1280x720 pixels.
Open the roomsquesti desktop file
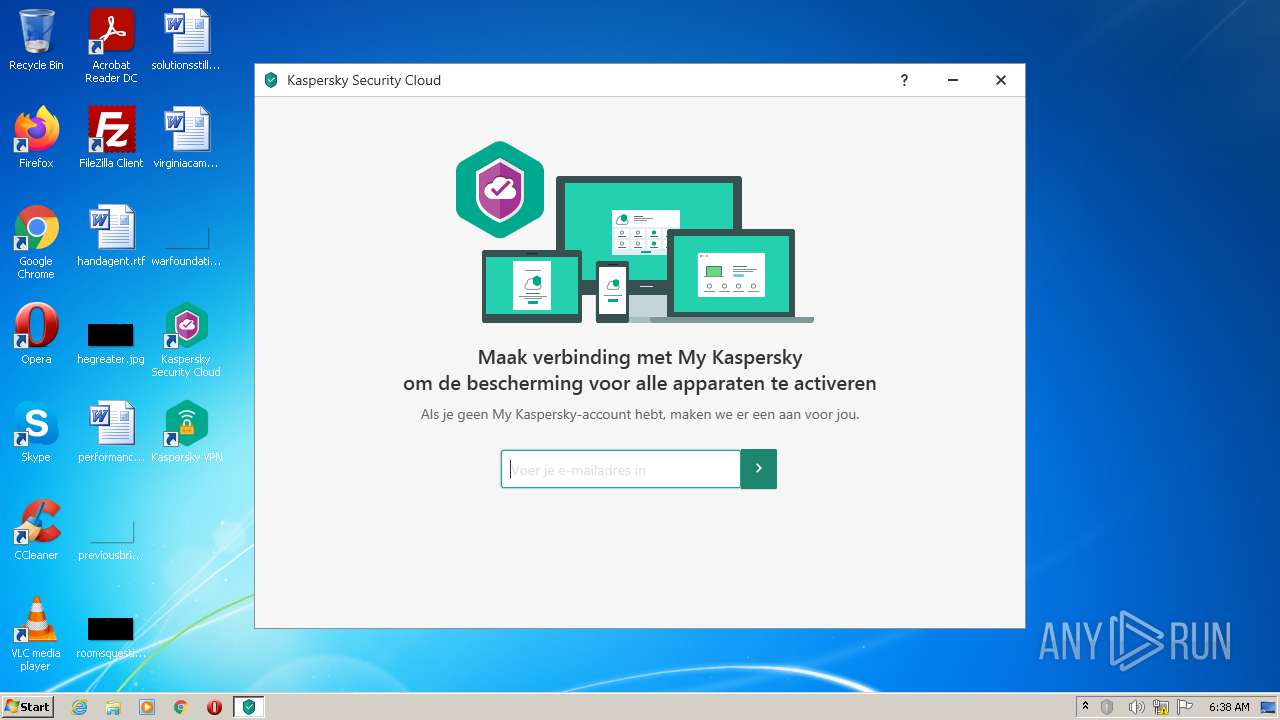point(111,638)
